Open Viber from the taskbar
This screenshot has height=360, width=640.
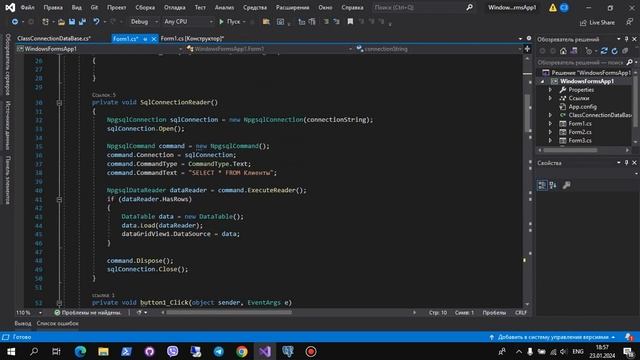(173, 351)
